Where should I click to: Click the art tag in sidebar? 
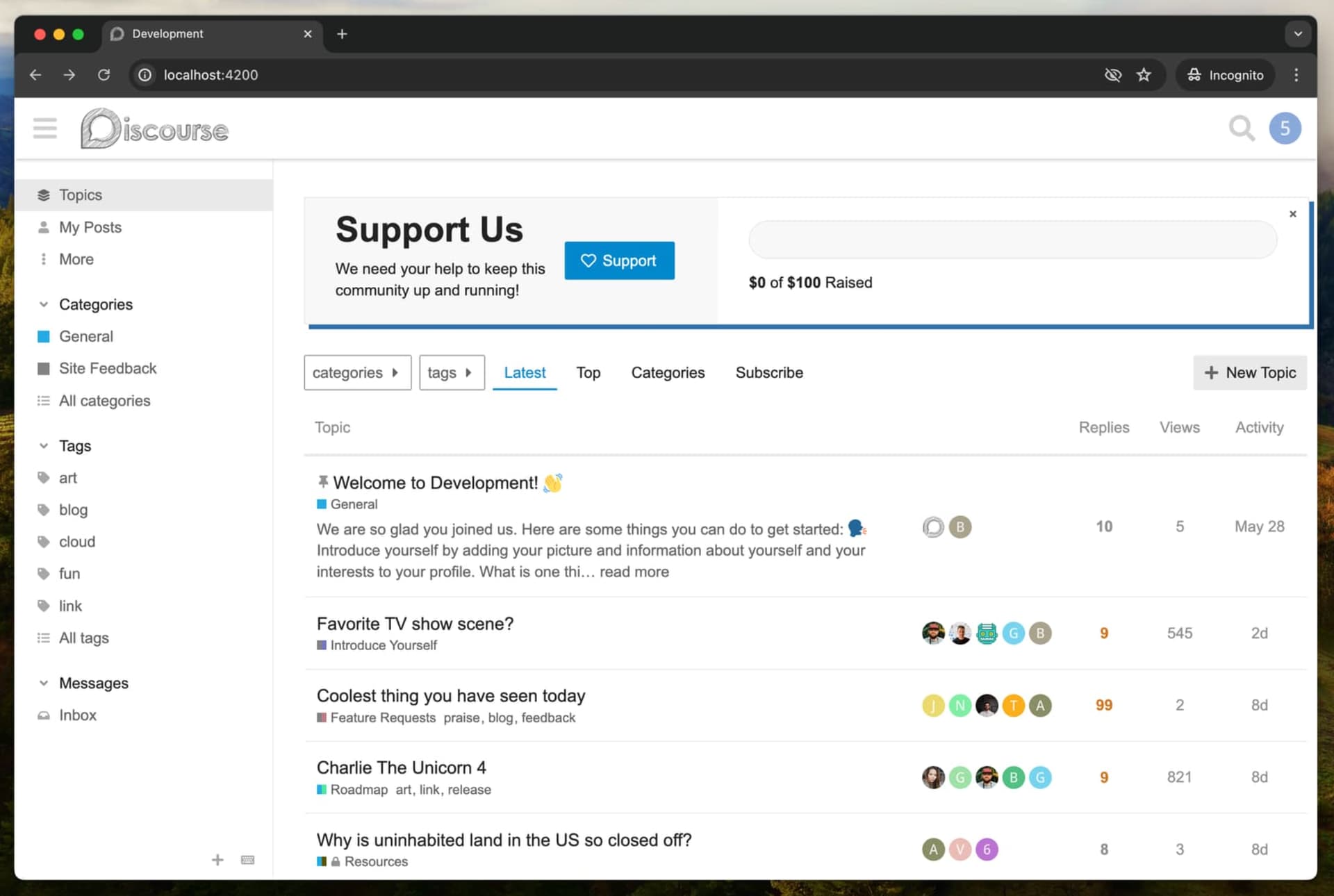[x=68, y=478]
